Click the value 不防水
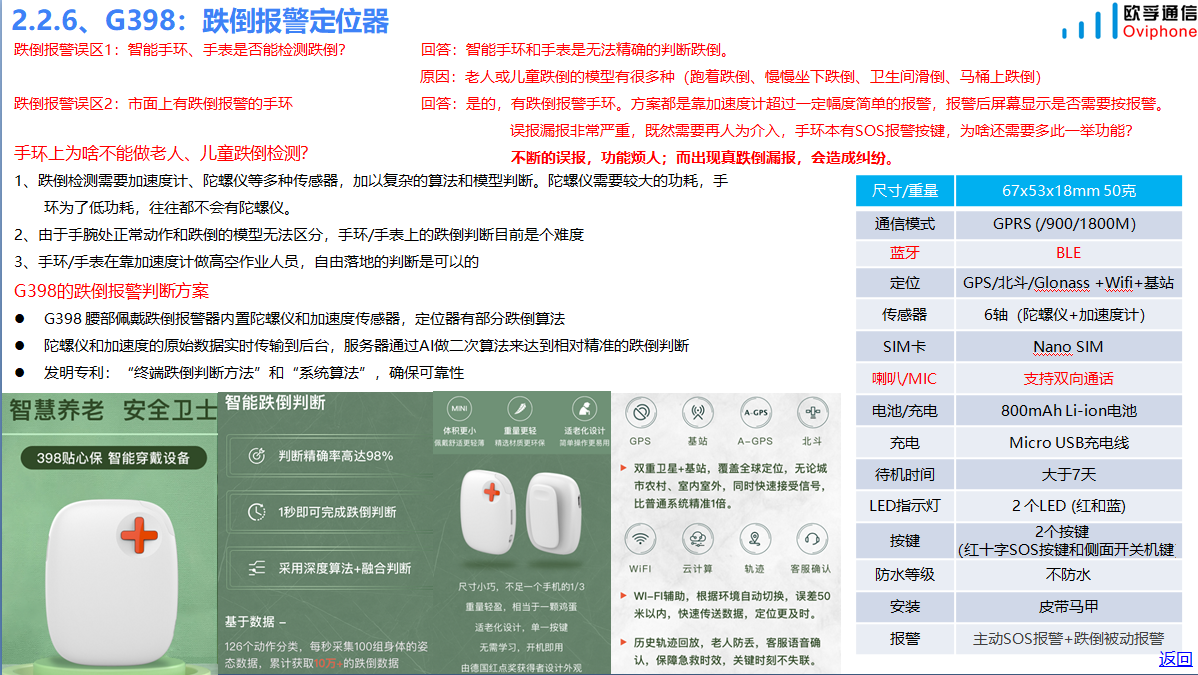Viewport: 1198px width, 675px height. (1068, 575)
